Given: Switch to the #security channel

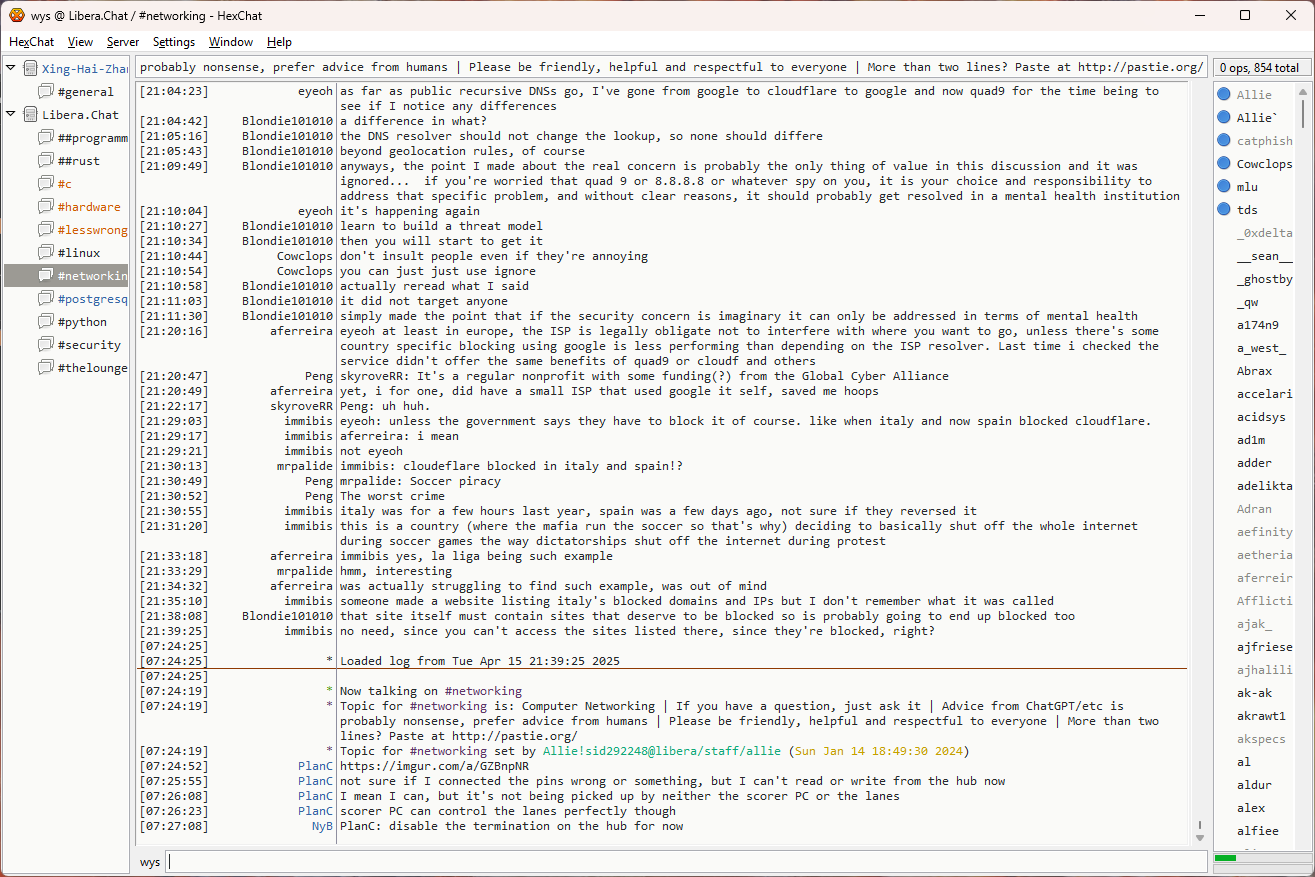Looking at the screenshot, I should (89, 344).
